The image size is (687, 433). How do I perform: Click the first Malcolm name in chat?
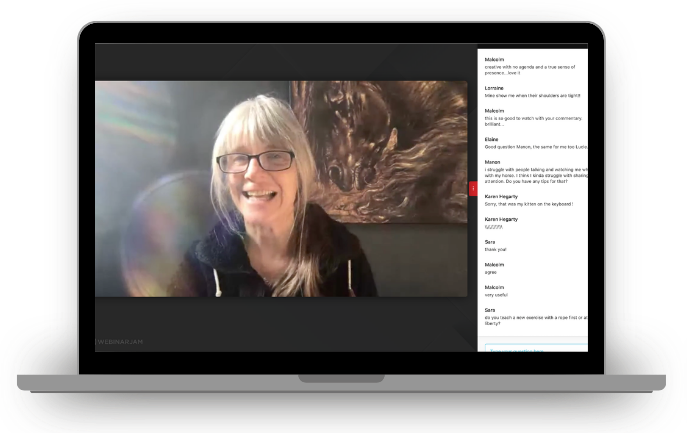pyautogui.click(x=494, y=60)
